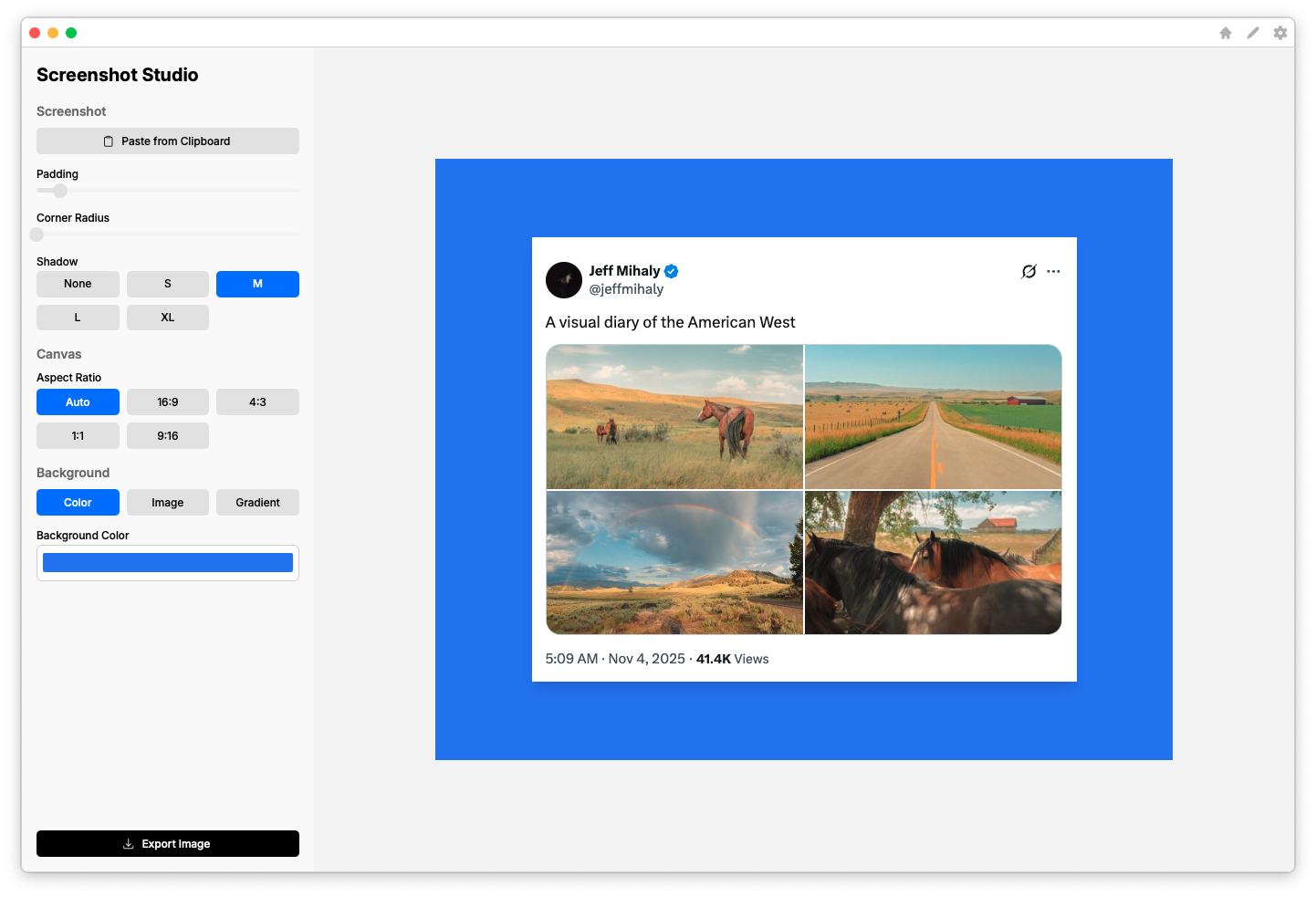Click the verified badge next to Jeff Mihaly
This screenshot has height=897, width=1316.
coord(671,271)
